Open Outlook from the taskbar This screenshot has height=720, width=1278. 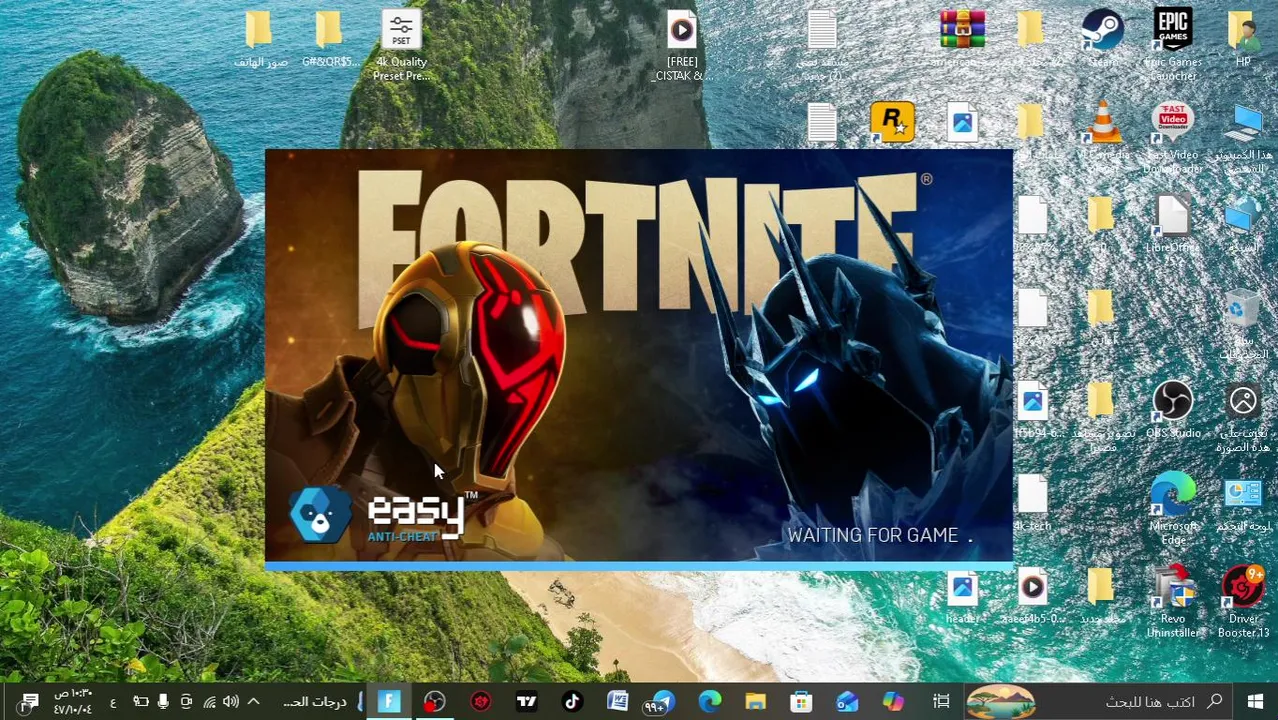tap(847, 702)
